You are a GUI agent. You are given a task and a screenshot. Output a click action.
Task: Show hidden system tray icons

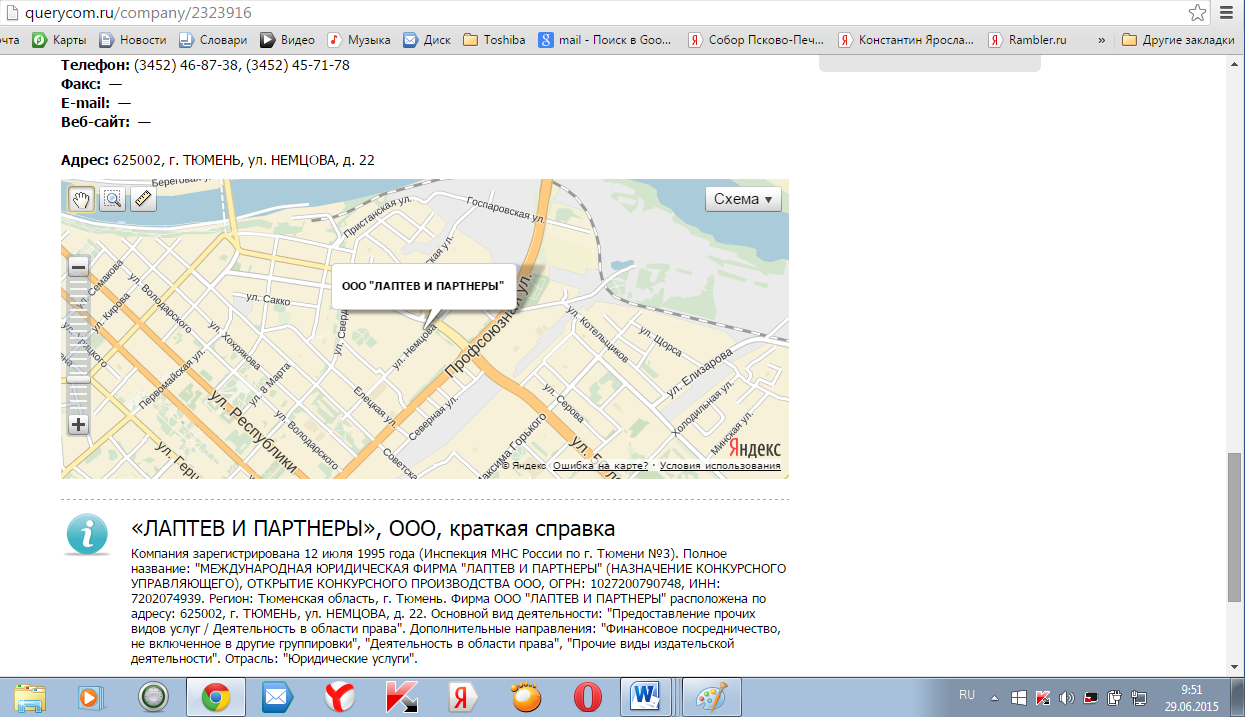pos(994,697)
